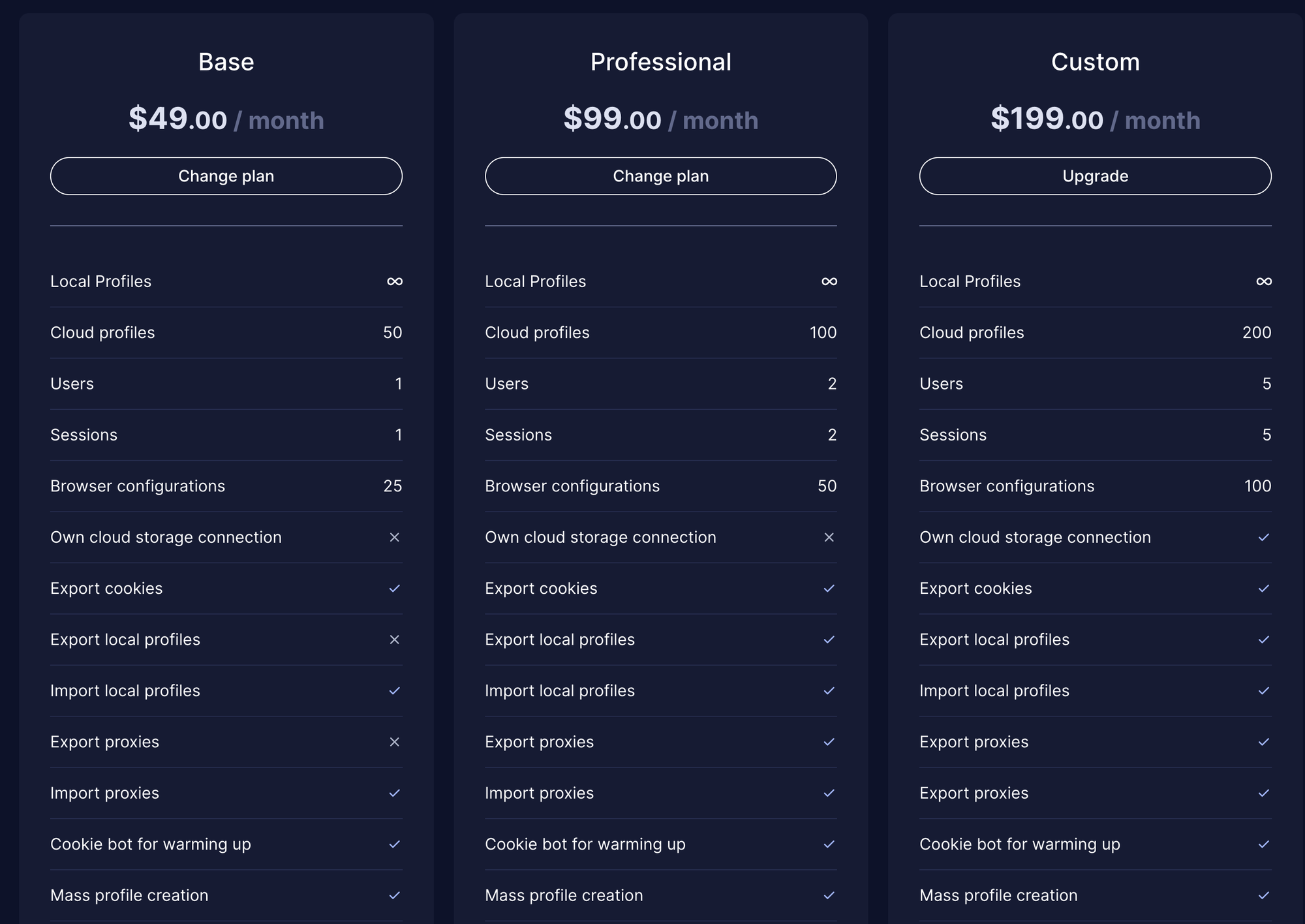Click the Base plan title heading

[226, 62]
